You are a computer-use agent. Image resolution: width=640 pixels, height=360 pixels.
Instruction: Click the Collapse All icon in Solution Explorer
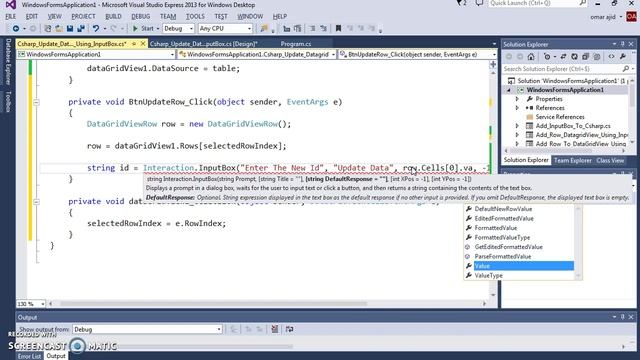pos(585,57)
